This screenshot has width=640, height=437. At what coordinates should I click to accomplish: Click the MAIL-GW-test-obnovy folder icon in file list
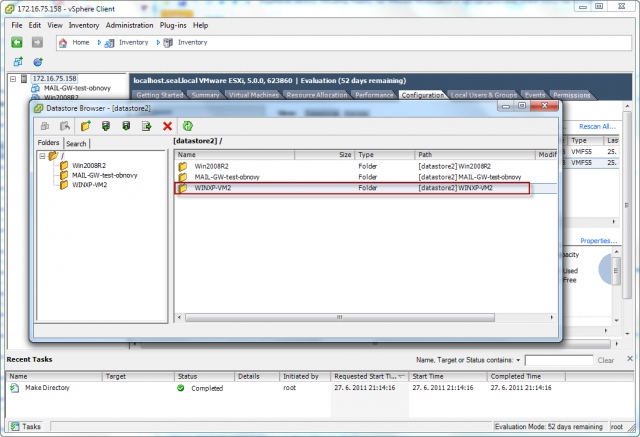[183, 177]
